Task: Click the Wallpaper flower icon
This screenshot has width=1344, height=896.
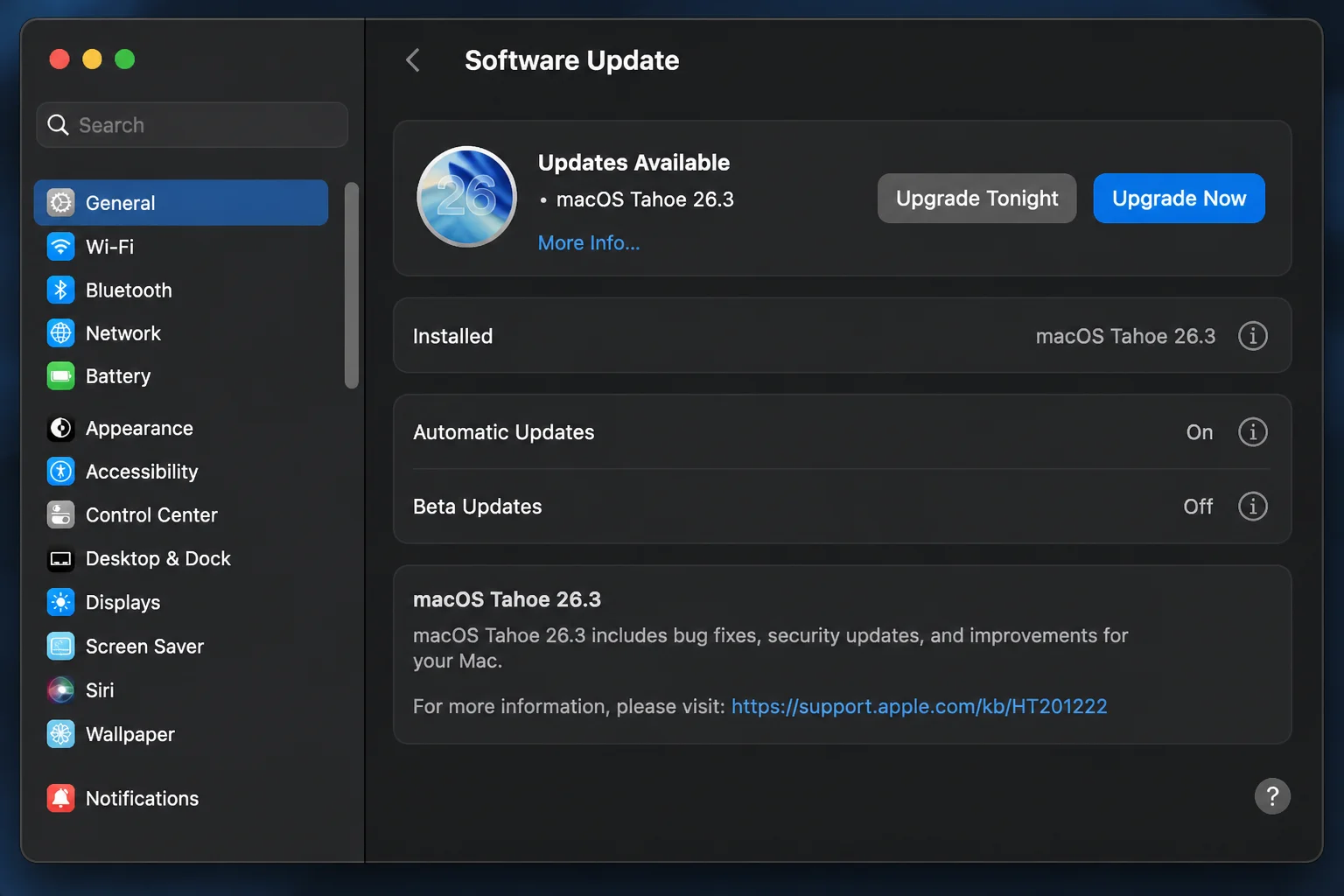Action: (x=60, y=734)
